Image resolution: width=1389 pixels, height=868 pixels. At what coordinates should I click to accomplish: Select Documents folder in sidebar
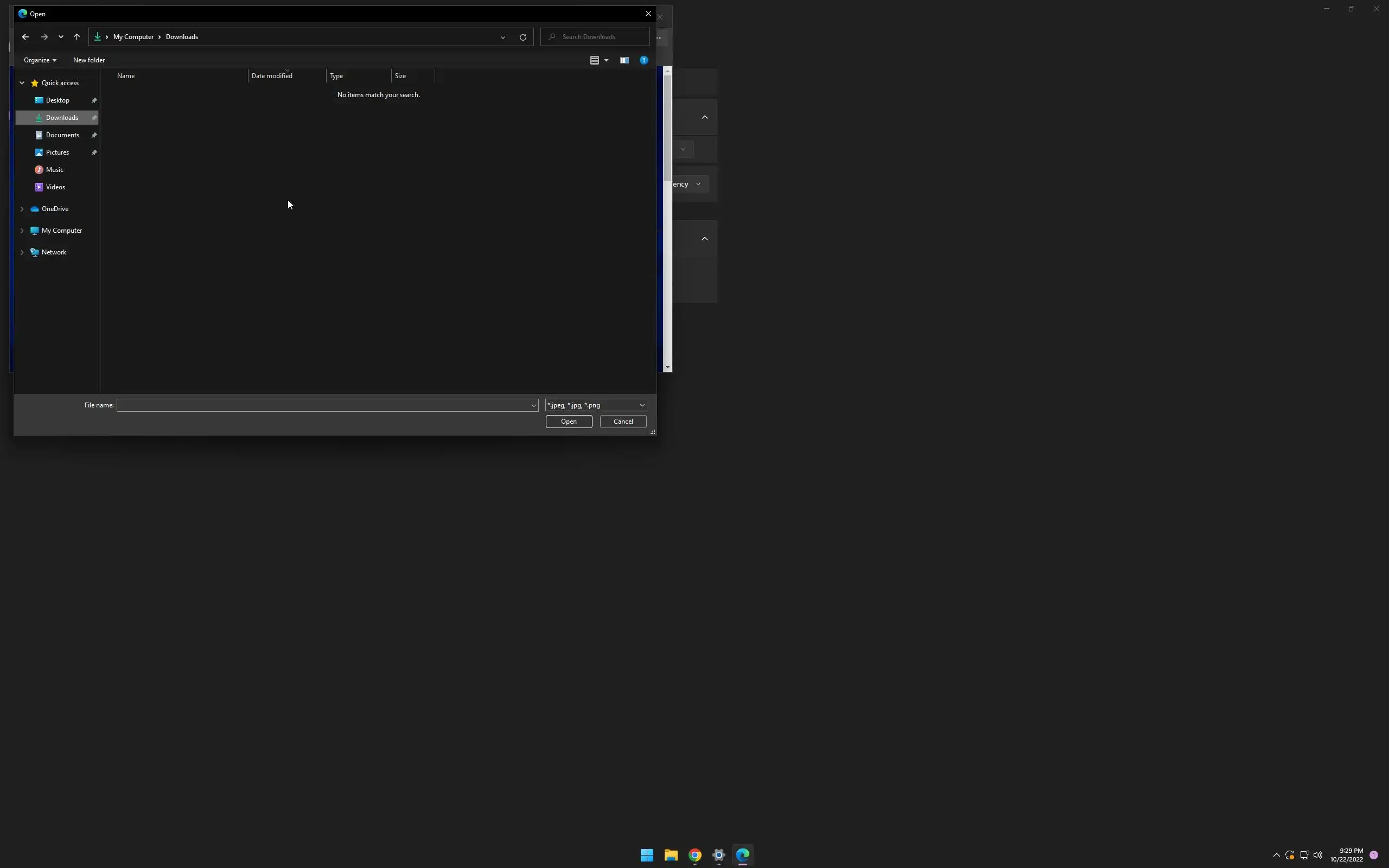tap(62, 135)
